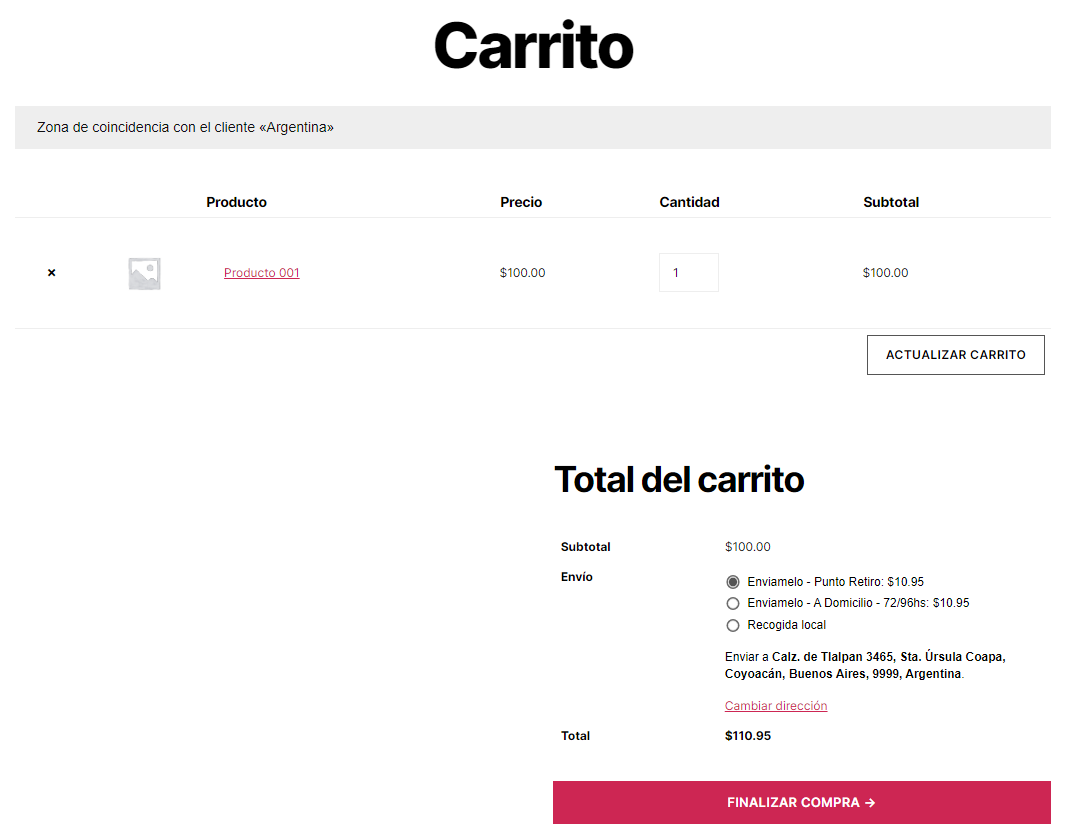Open the Producto 001 placeholder thumbnail

(145, 273)
